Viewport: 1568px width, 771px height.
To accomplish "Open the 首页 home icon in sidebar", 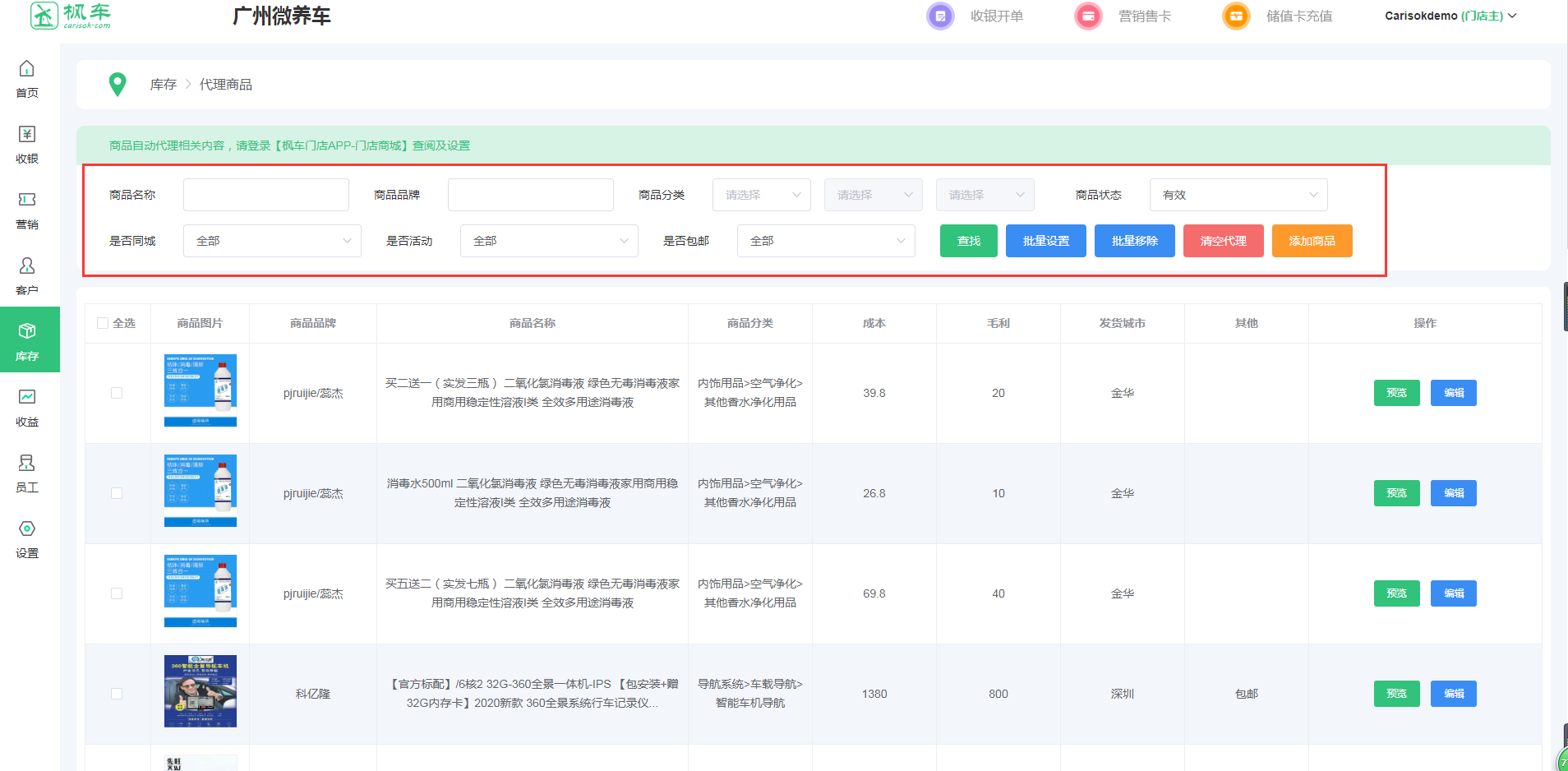I will [27, 69].
